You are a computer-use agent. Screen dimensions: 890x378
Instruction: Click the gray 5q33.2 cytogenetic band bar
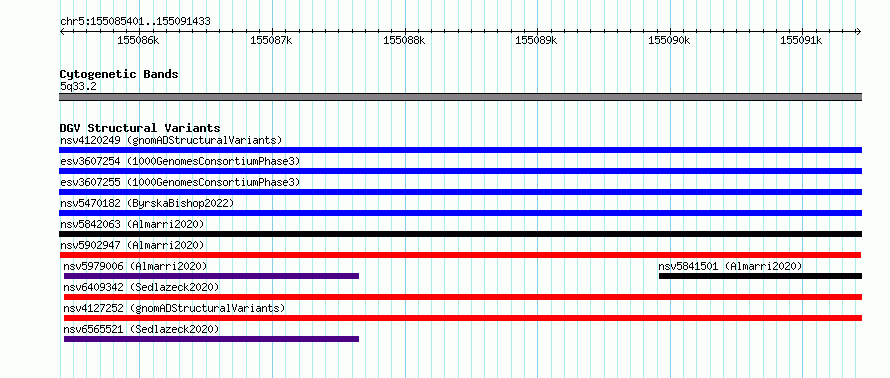460,97
